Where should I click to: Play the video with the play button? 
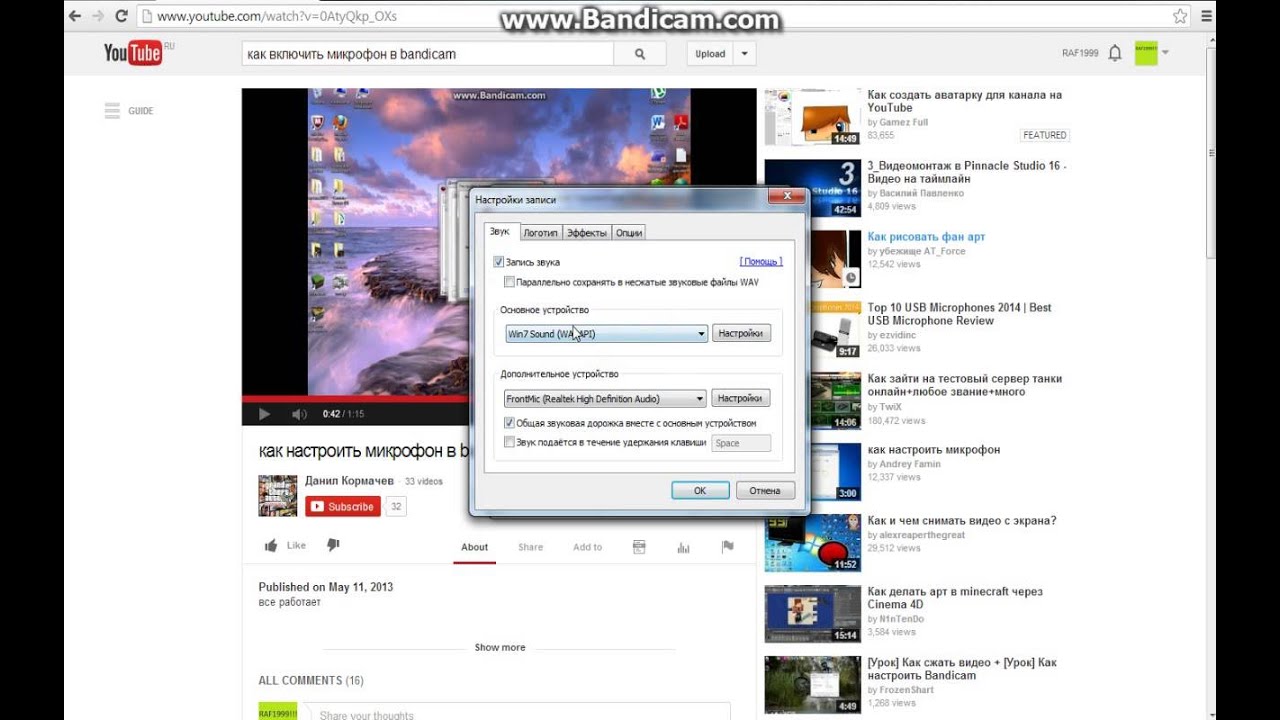(264, 414)
